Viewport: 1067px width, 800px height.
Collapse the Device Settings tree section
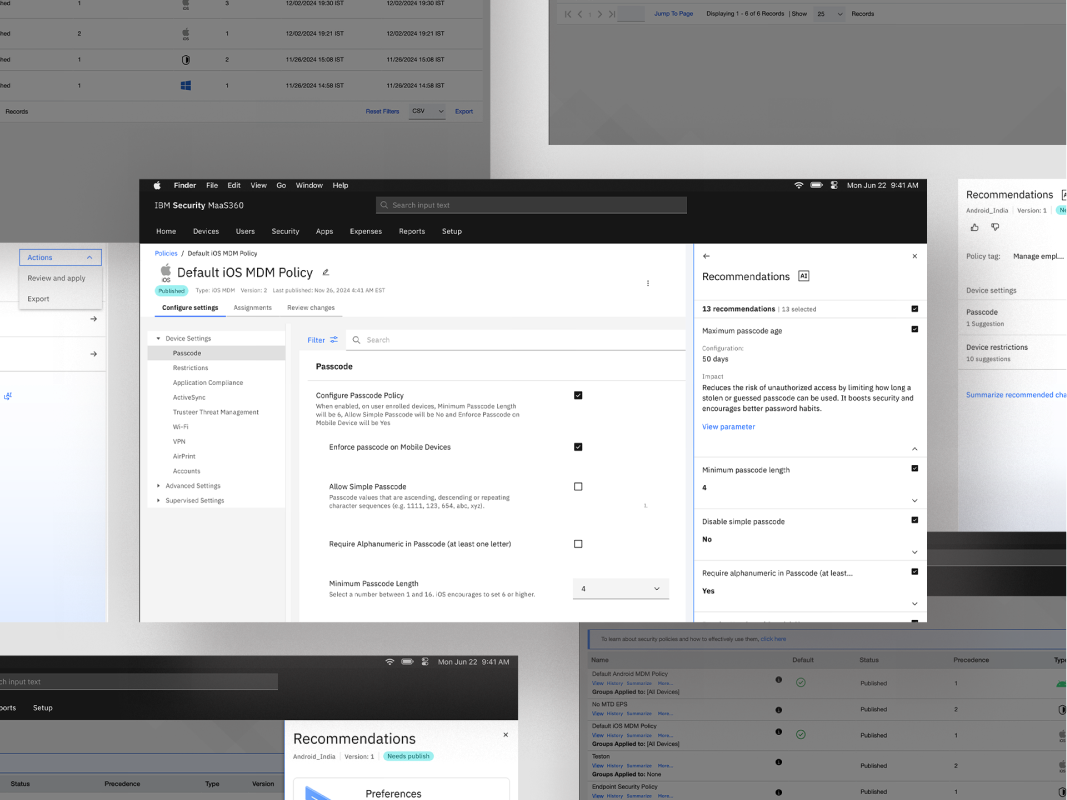pyautogui.click(x=158, y=339)
